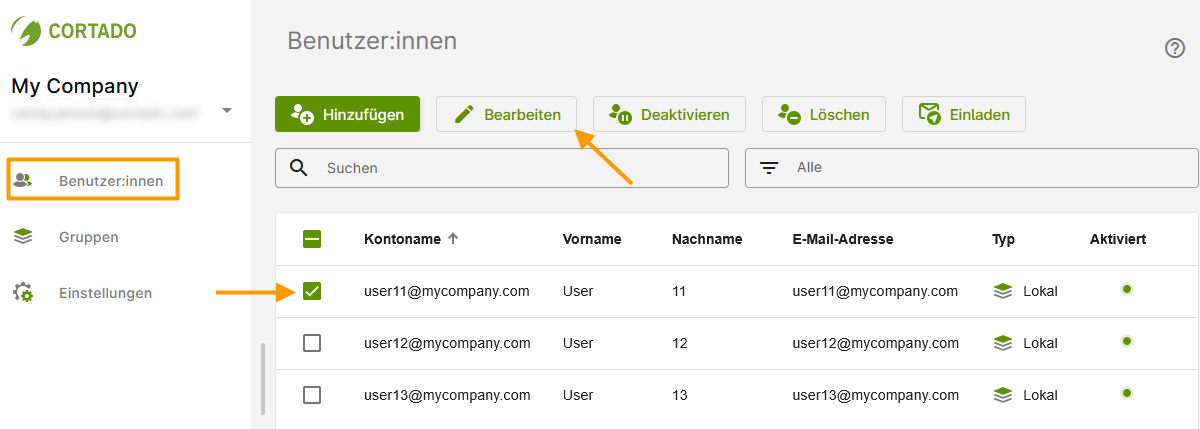Click the email address cell of user12
1200x429 pixels.
pos(875,343)
